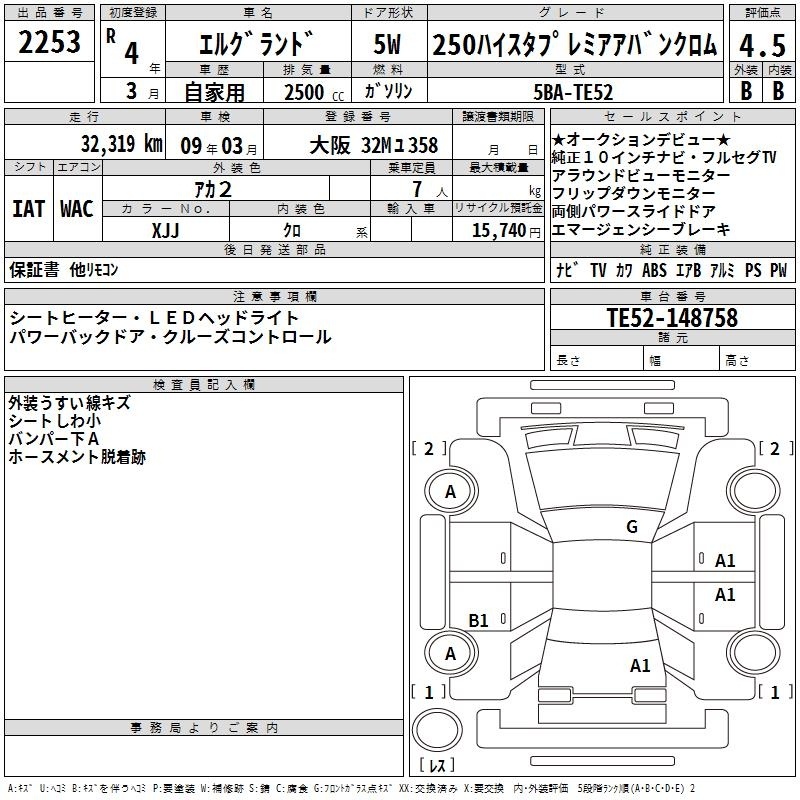Click the color code XJJ field
The width and height of the screenshot is (800, 800).
(x=166, y=230)
